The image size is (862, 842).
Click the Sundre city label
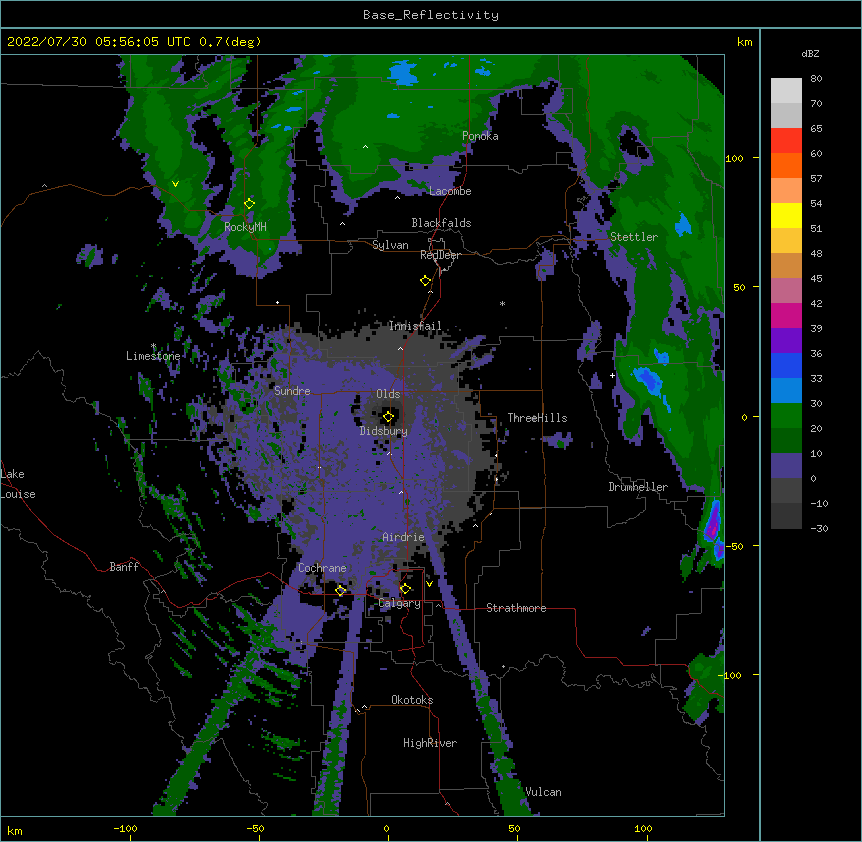[292, 391]
